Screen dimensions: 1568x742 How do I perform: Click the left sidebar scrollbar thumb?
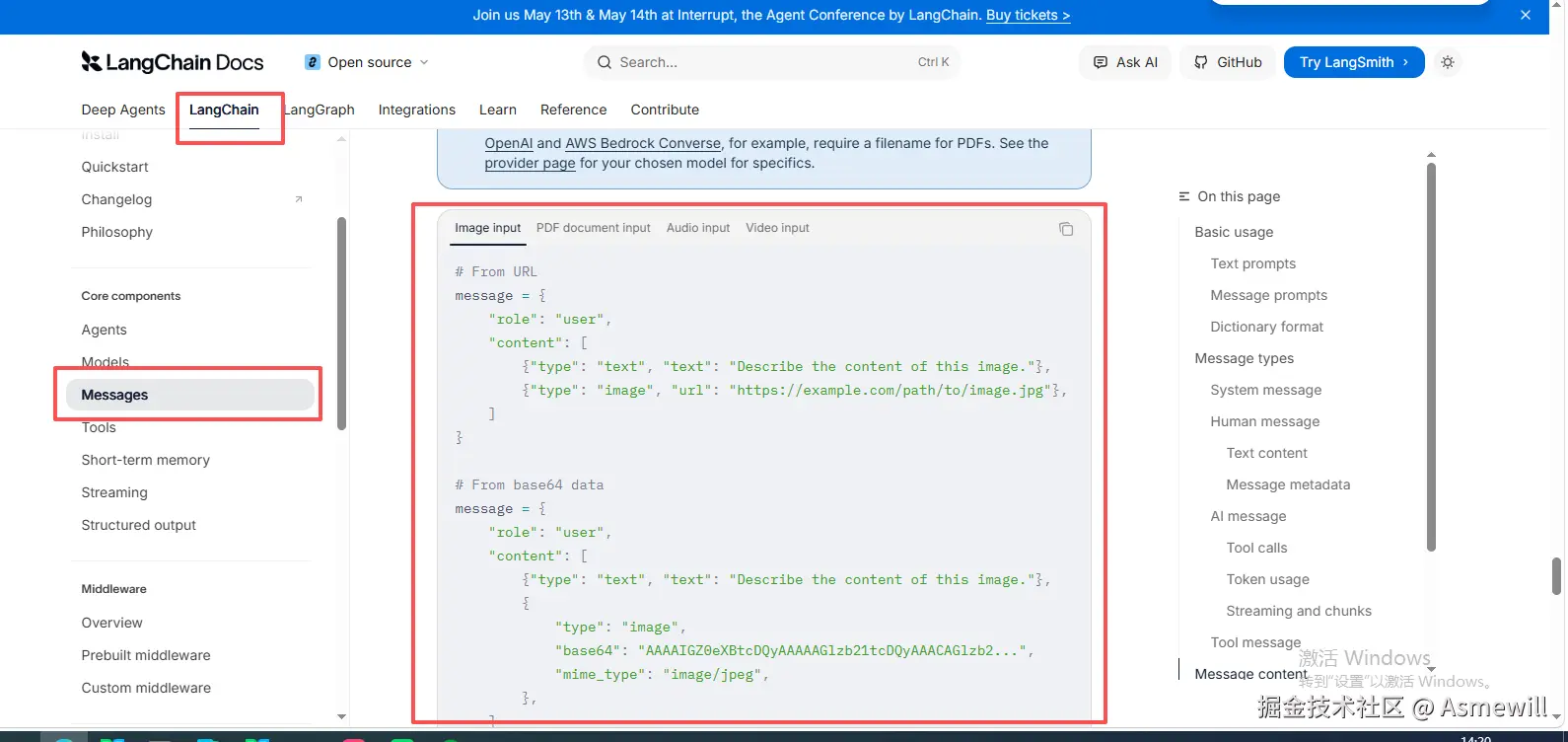pos(342,324)
